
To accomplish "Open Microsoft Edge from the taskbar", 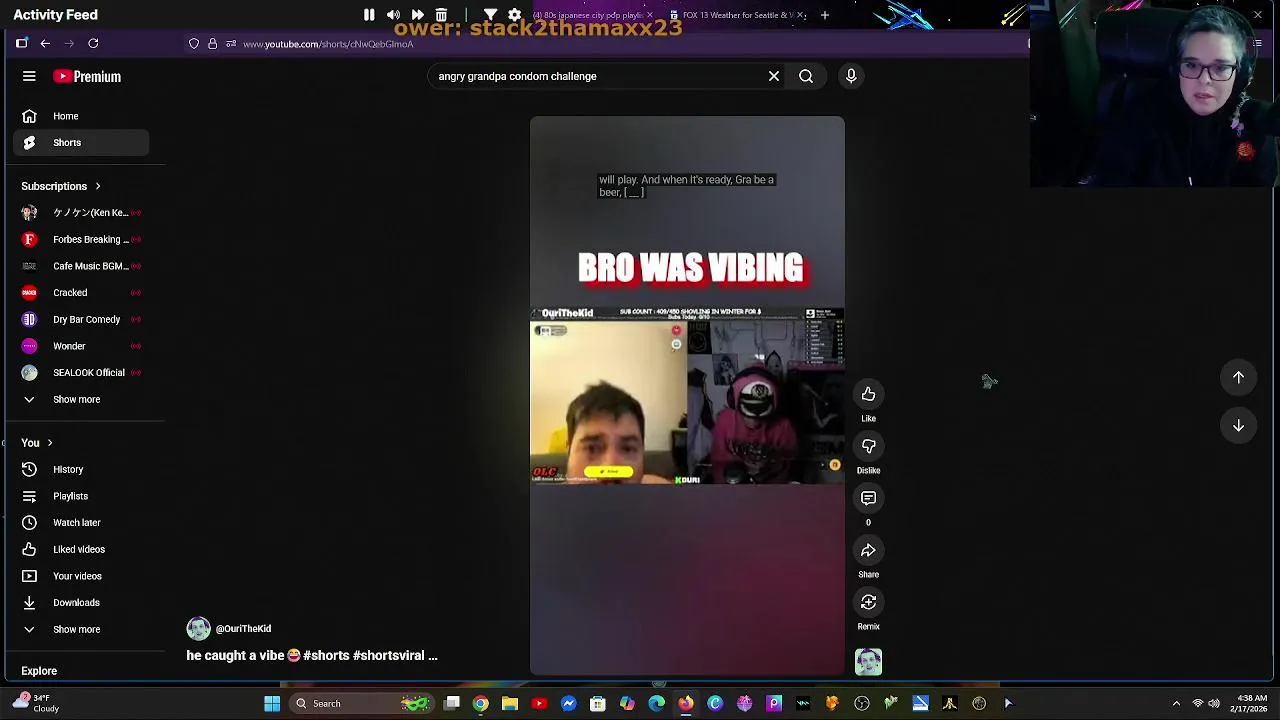I will click(657, 703).
